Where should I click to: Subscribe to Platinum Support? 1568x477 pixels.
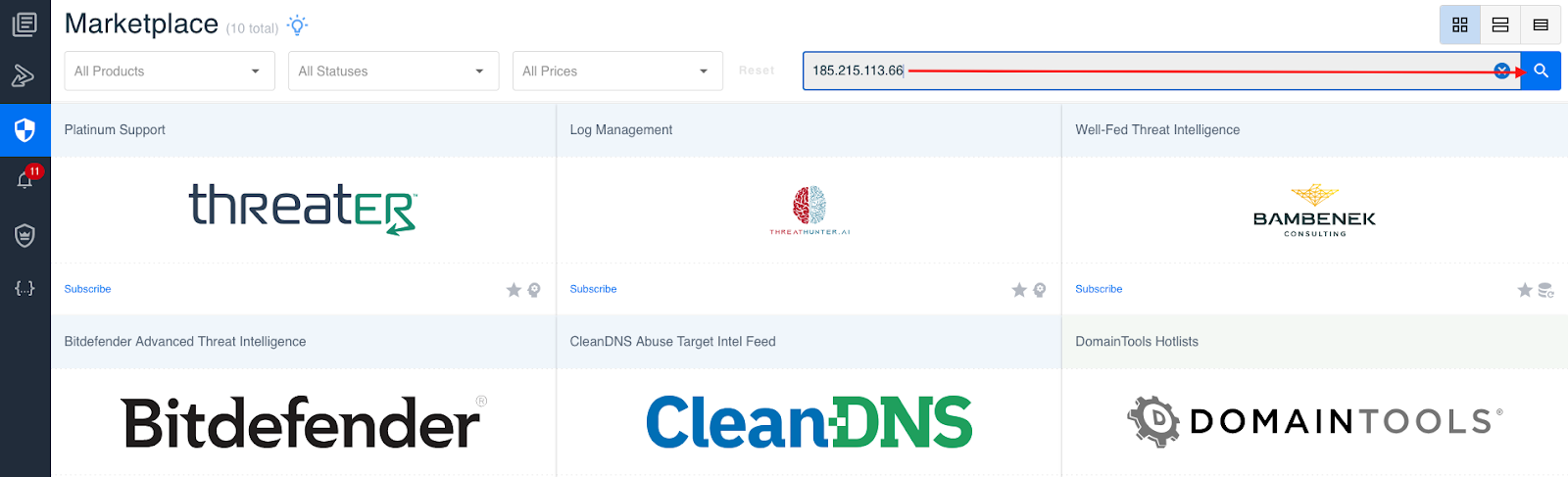click(x=87, y=289)
